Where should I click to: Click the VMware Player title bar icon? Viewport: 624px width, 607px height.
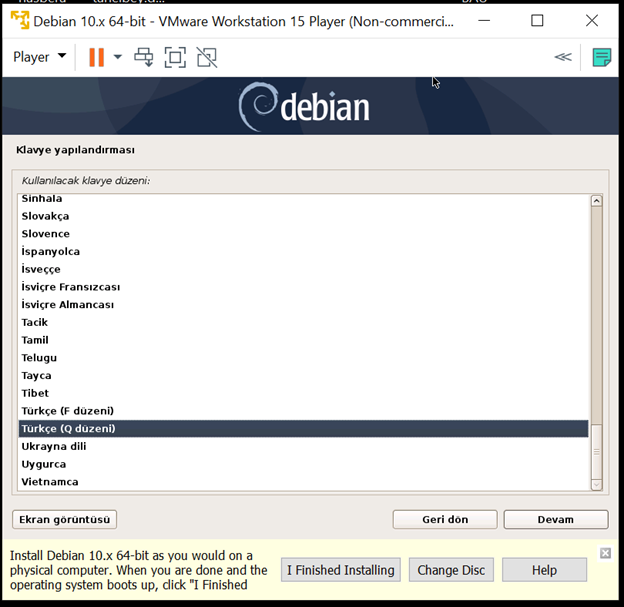(x=20, y=20)
